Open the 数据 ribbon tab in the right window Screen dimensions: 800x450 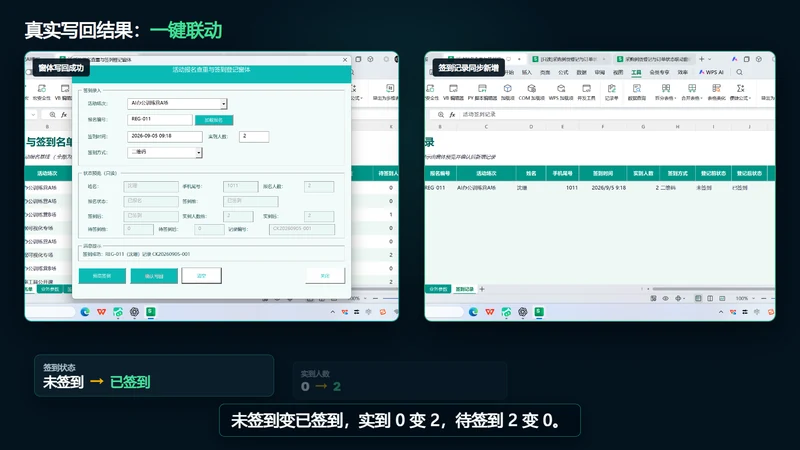pyautogui.click(x=582, y=72)
